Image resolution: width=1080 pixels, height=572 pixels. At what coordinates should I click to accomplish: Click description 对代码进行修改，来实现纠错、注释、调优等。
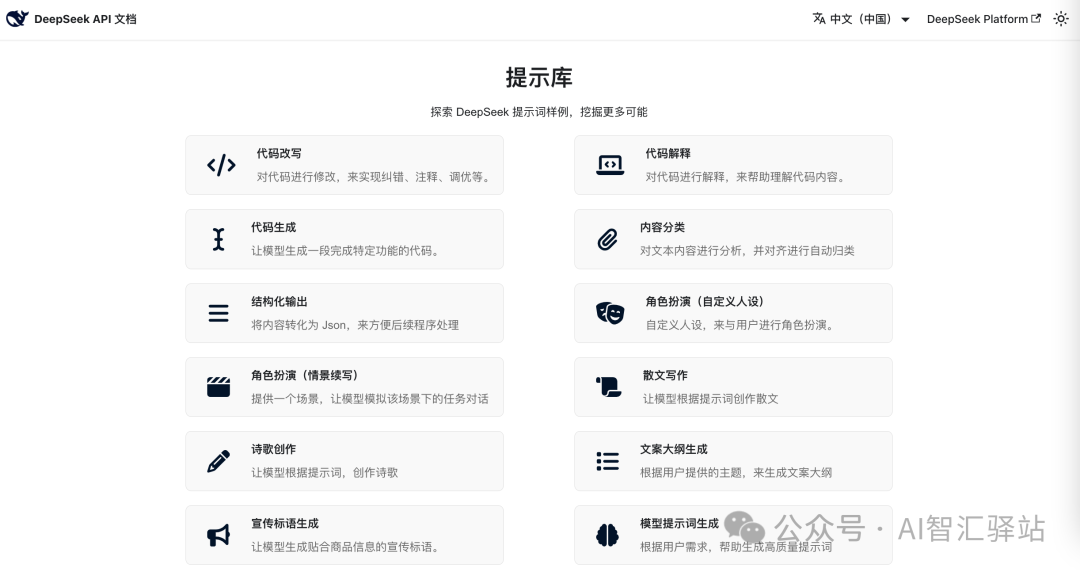(375, 177)
